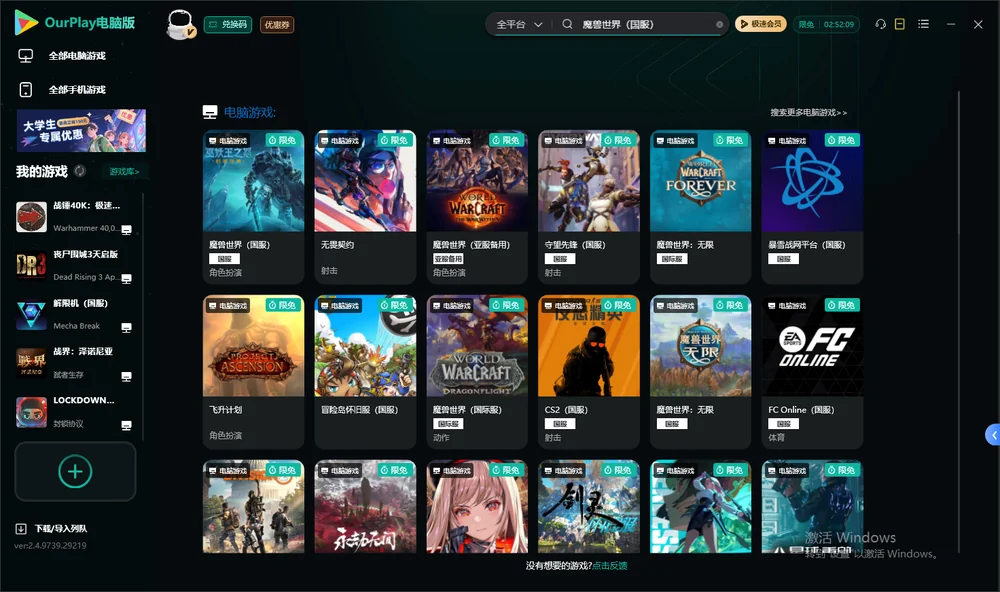1000x592 pixels.
Task: Open the 极速会员 membership button
Action: [x=760, y=24]
